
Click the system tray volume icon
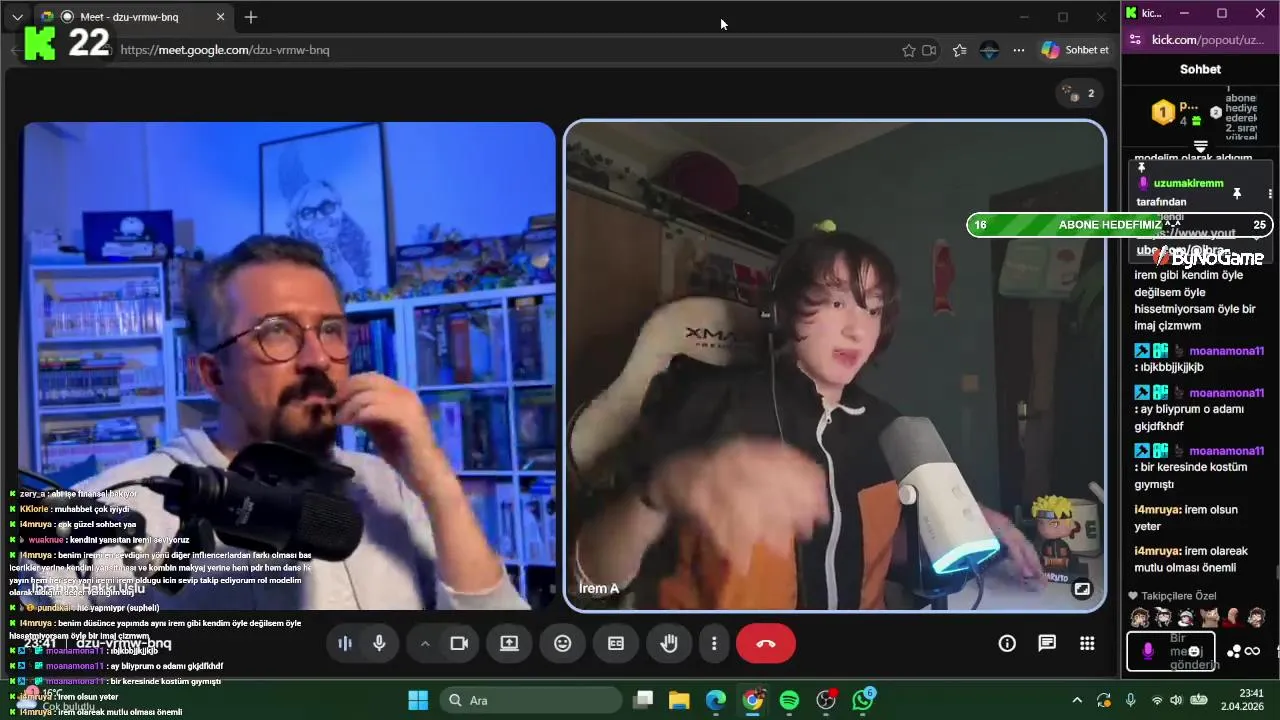1176,700
